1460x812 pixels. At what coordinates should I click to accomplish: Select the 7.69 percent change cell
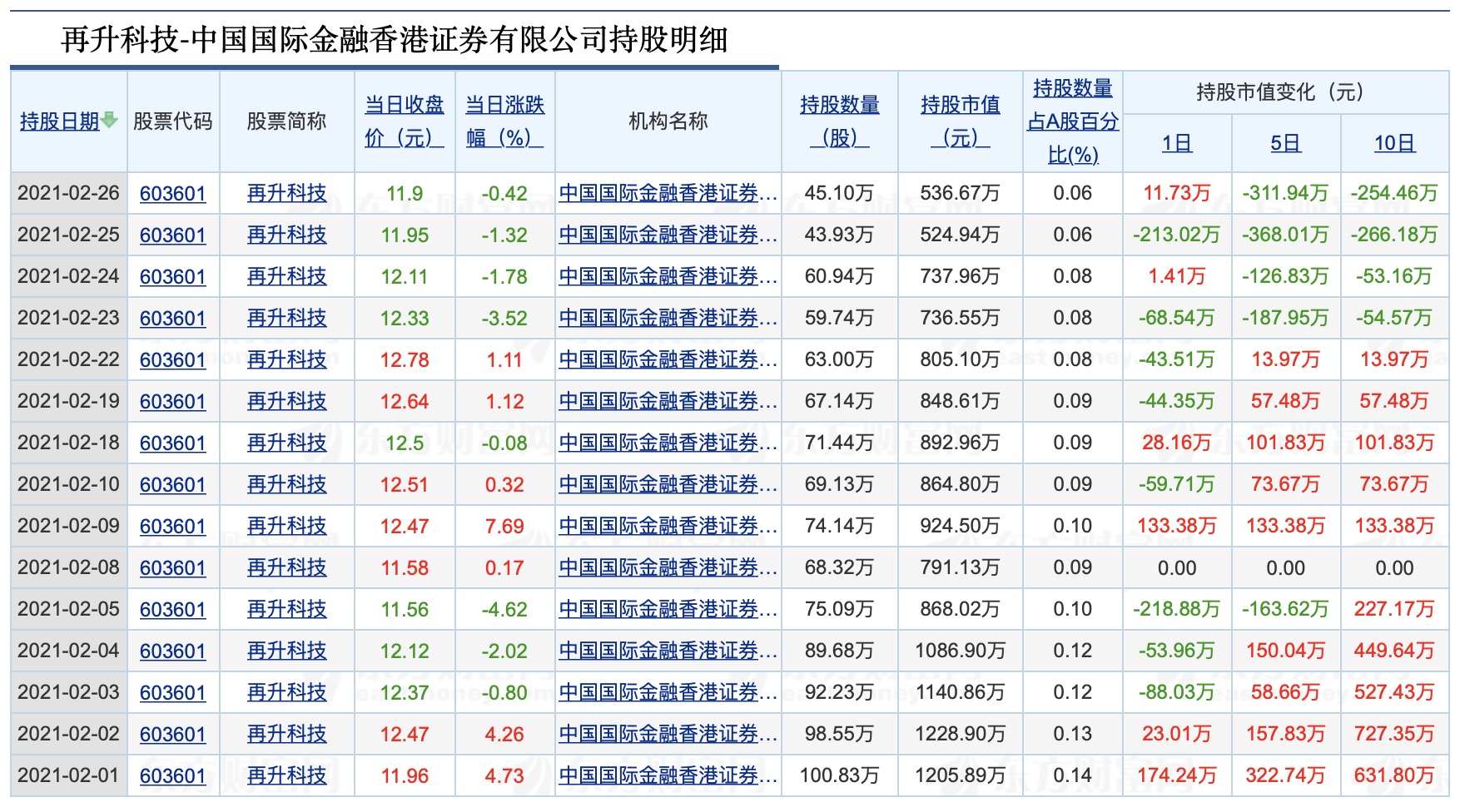pos(504,527)
